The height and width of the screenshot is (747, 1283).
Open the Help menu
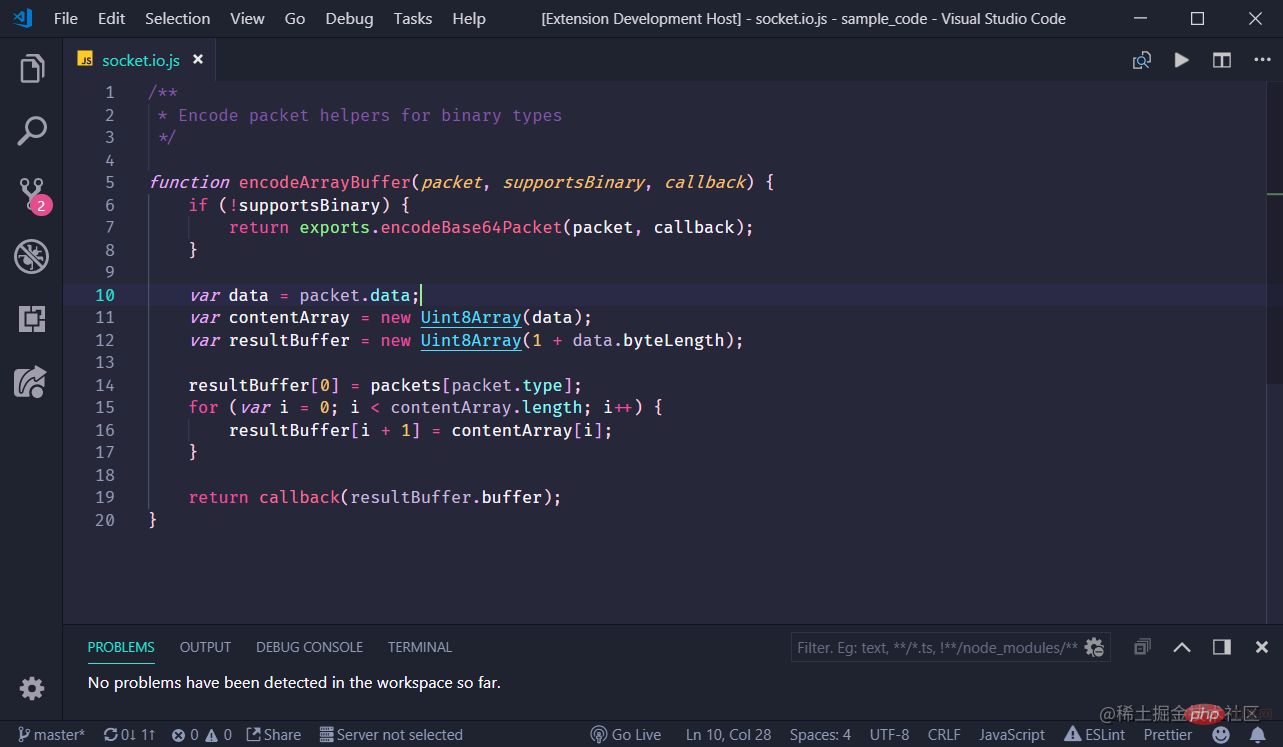(x=469, y=18)
